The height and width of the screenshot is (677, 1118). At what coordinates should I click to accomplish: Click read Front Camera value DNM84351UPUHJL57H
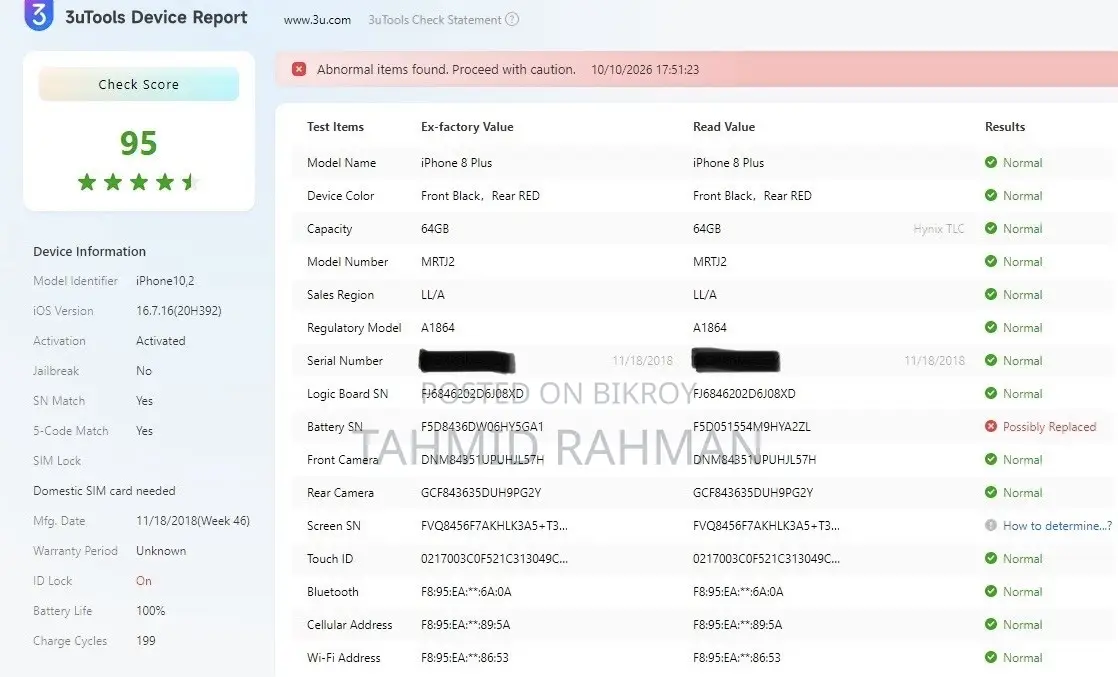click(x=754, y=460)
